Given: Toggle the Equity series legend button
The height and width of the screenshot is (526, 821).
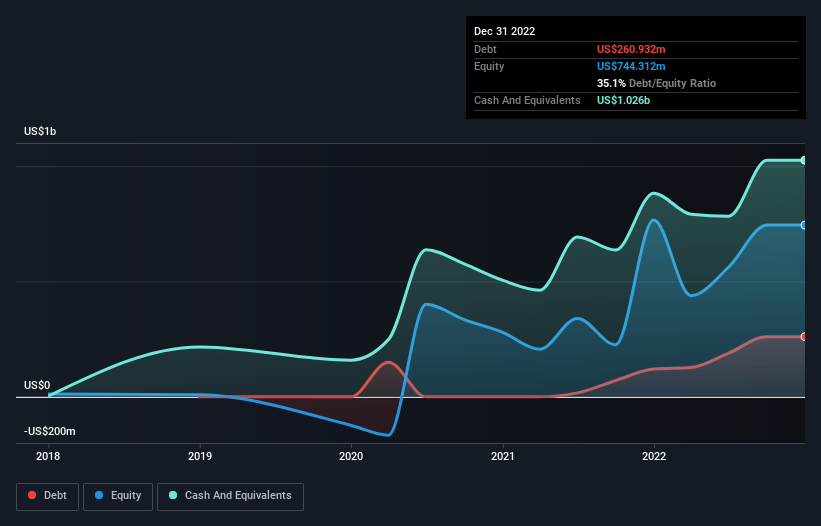Looking at the screenshot, I should tap(118, 496).
